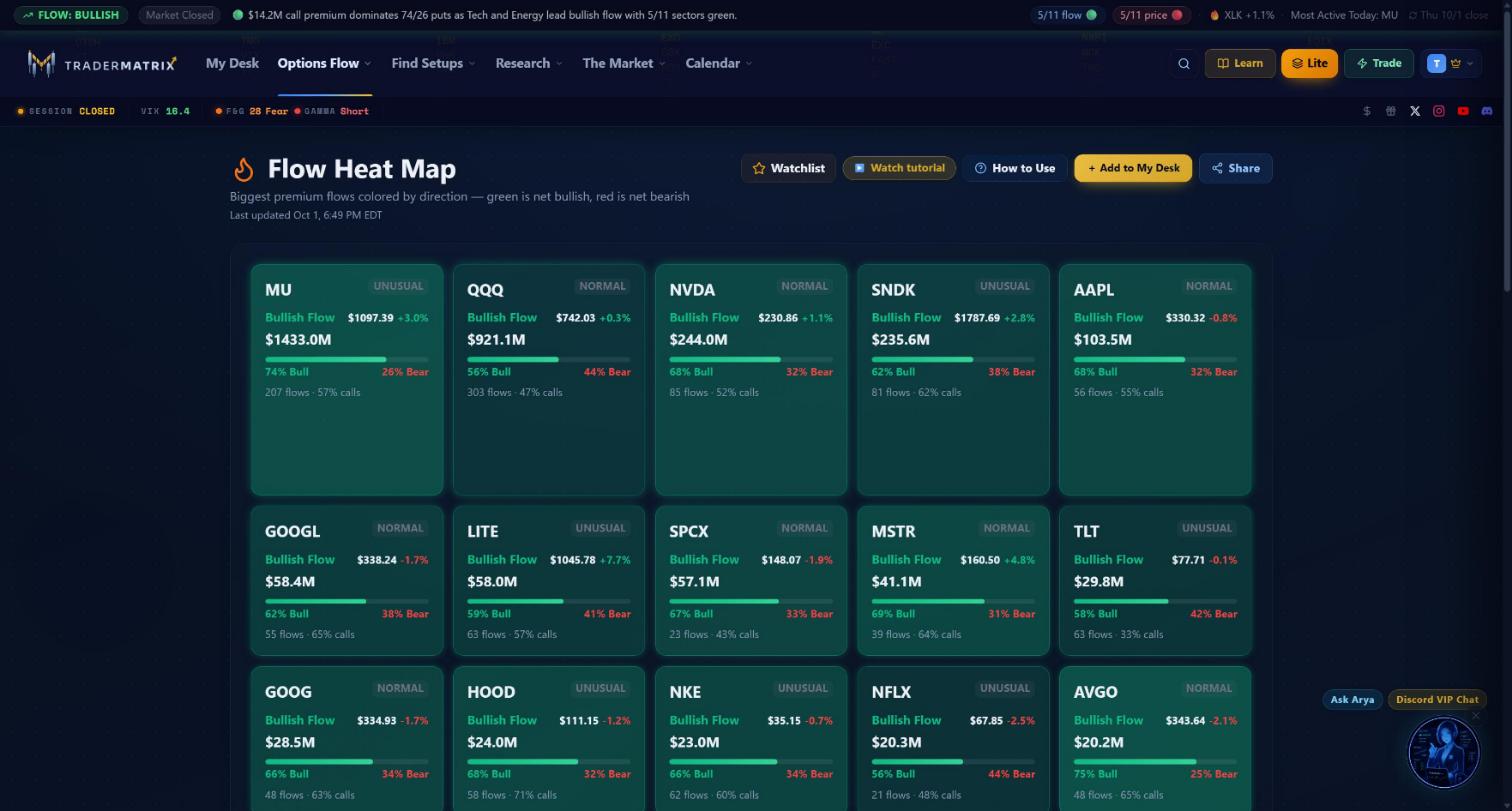
Task: Click the gift icon
Action: [x=1390, y=111]
